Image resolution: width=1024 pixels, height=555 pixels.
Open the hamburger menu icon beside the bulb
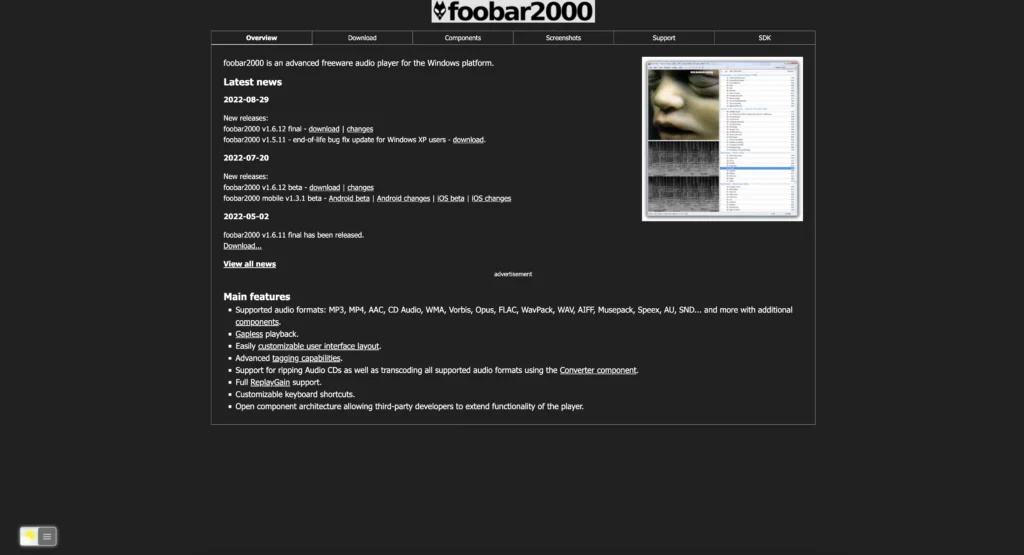point(47,536)
